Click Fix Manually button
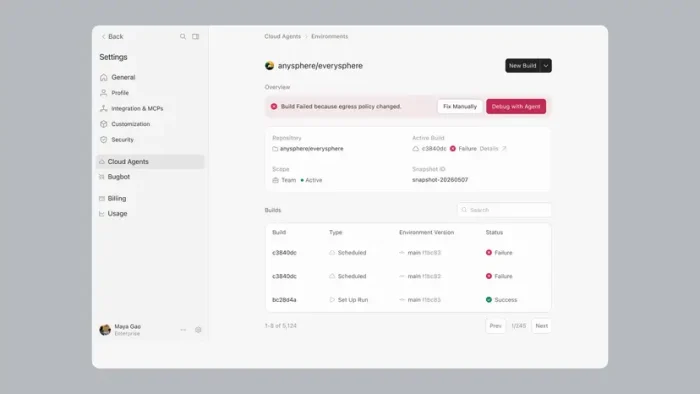700x394 pixels. click(x=460, y=106)
